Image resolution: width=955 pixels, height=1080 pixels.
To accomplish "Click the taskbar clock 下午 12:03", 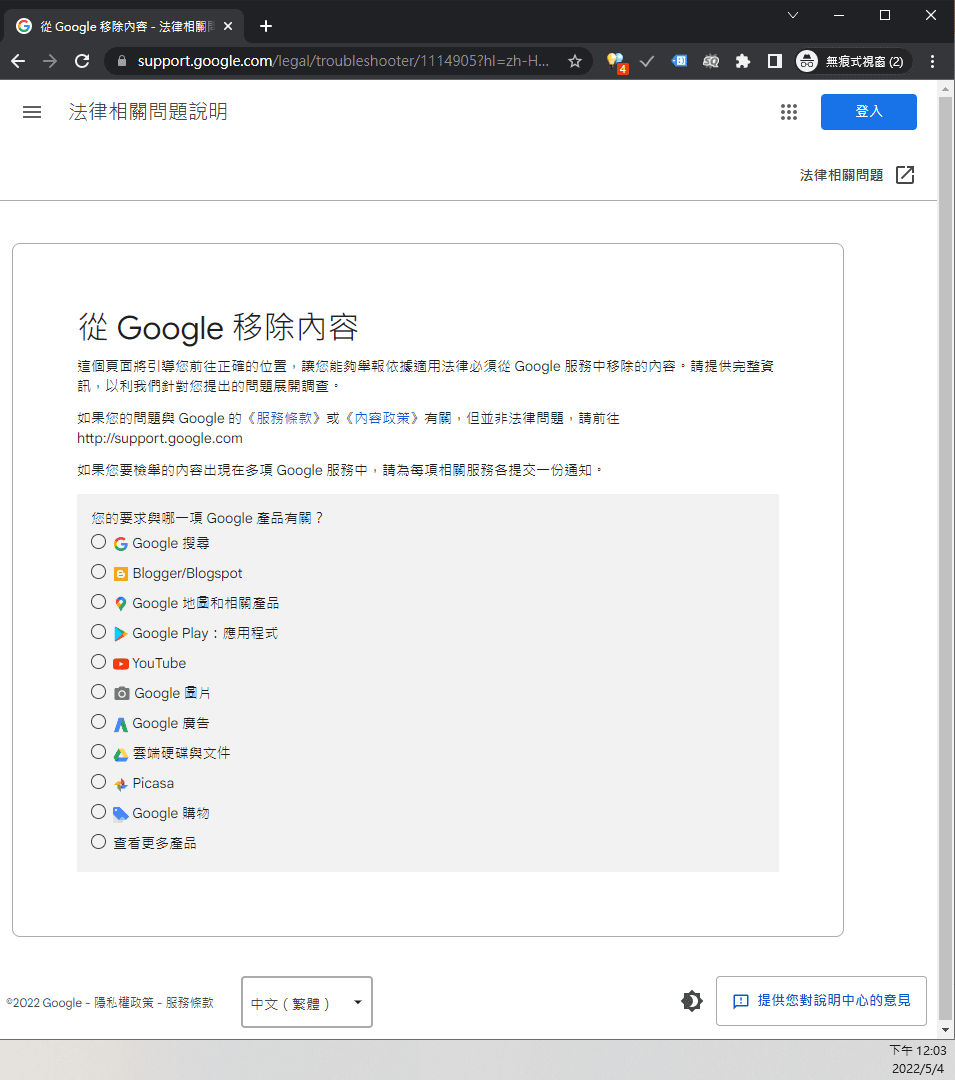I will point(918,1050).
